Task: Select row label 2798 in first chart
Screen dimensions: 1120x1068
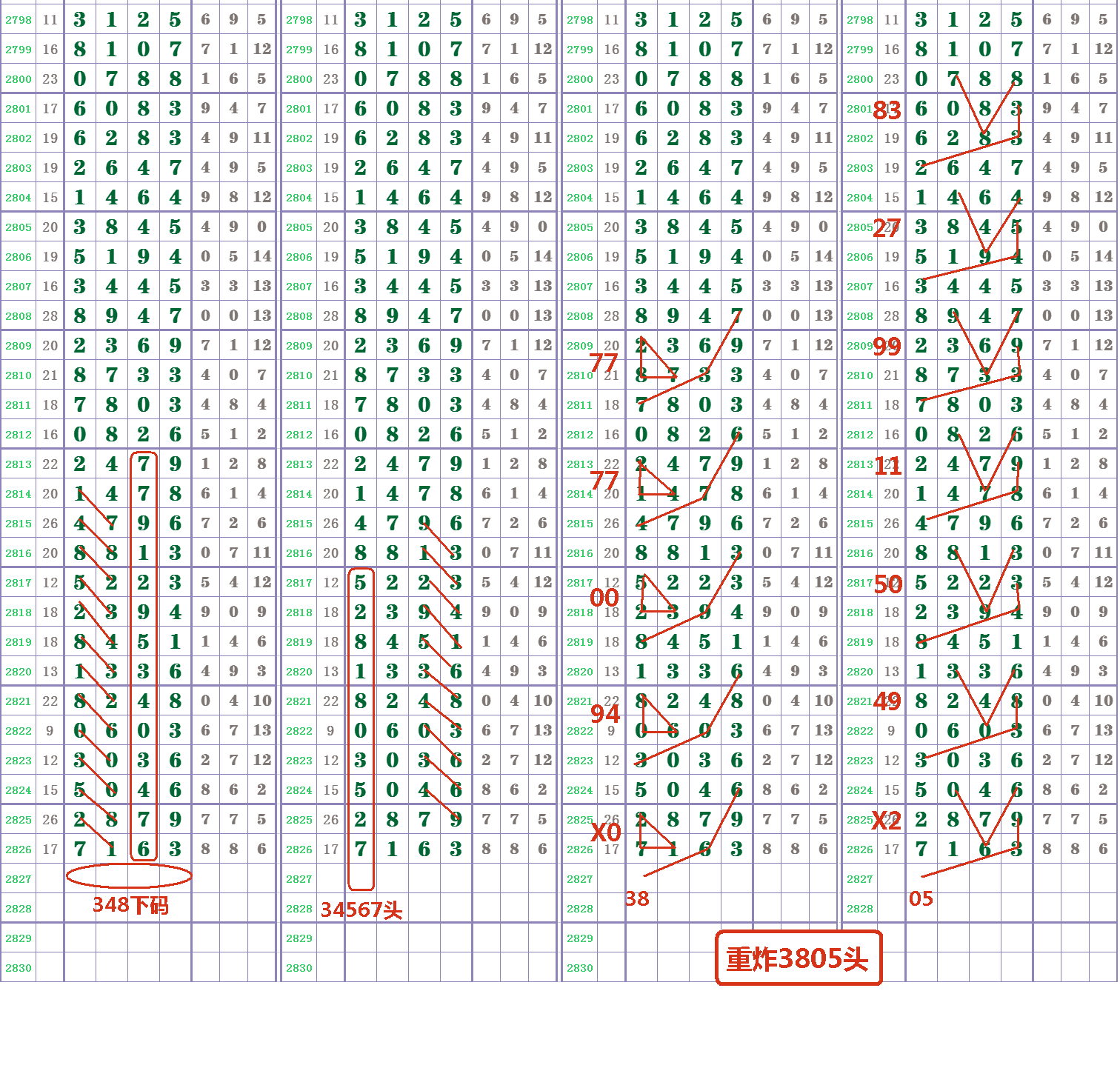Action: [x=20, y=20]
